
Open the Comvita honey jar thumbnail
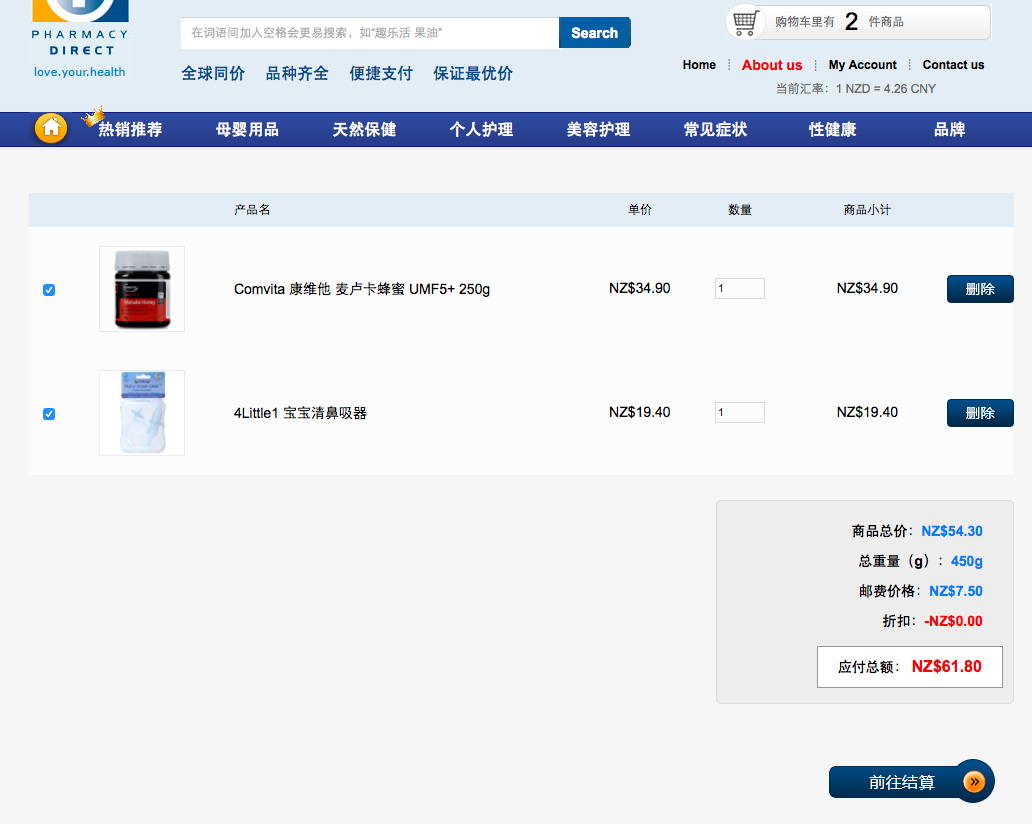point(142,289)
